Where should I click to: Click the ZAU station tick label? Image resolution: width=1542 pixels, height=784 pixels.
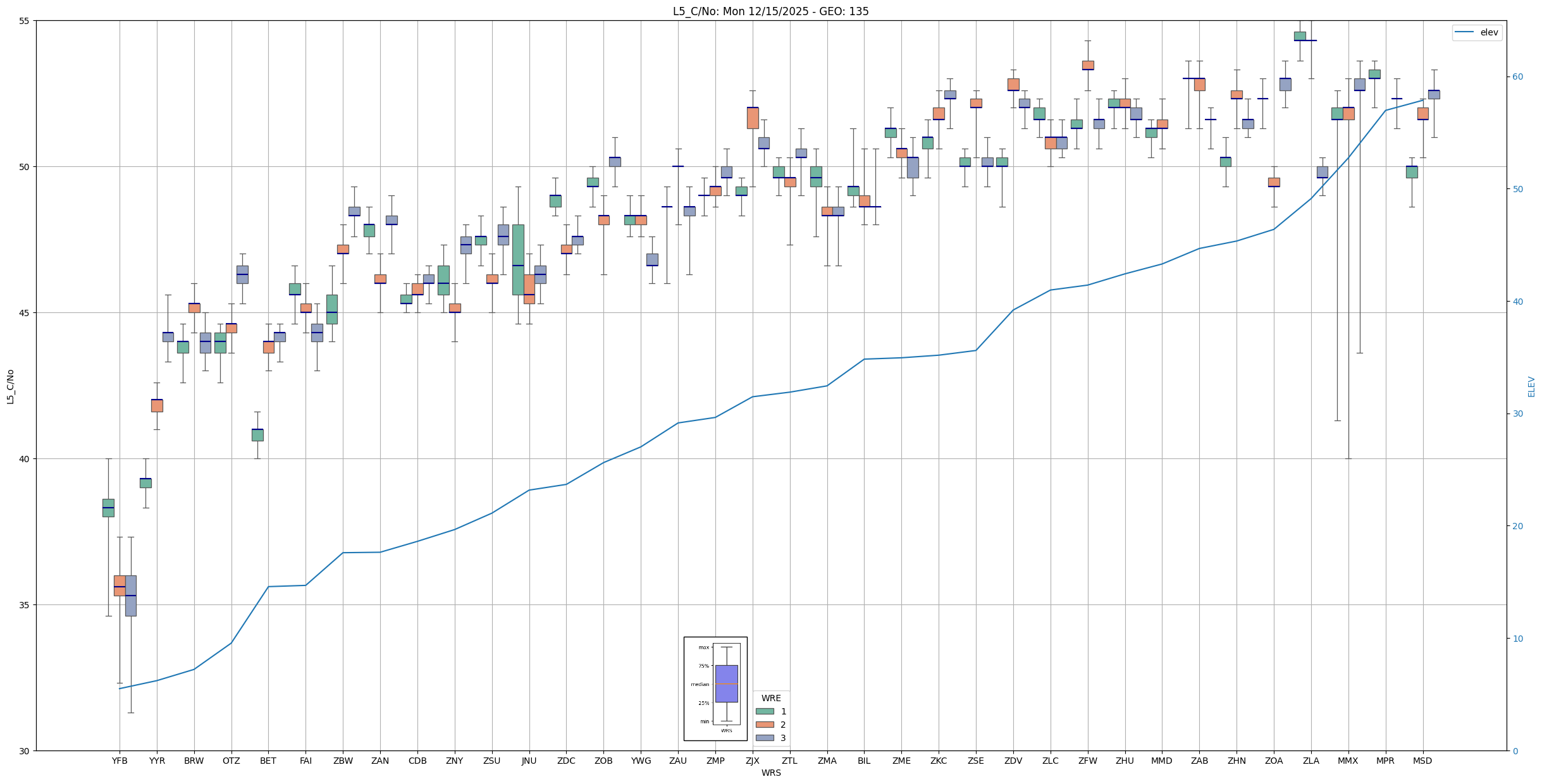coord(678,761)
